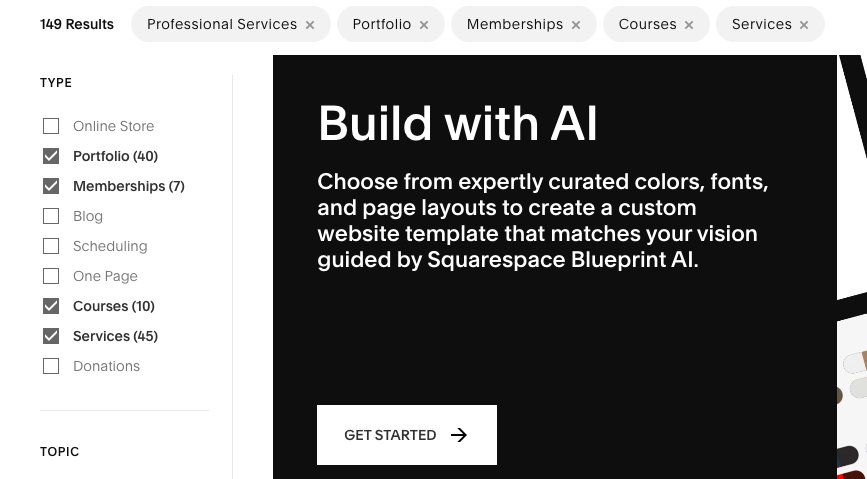Uncheck the Portfolio type checkbox
Screen dimensions: 867x479
(51, 156)
